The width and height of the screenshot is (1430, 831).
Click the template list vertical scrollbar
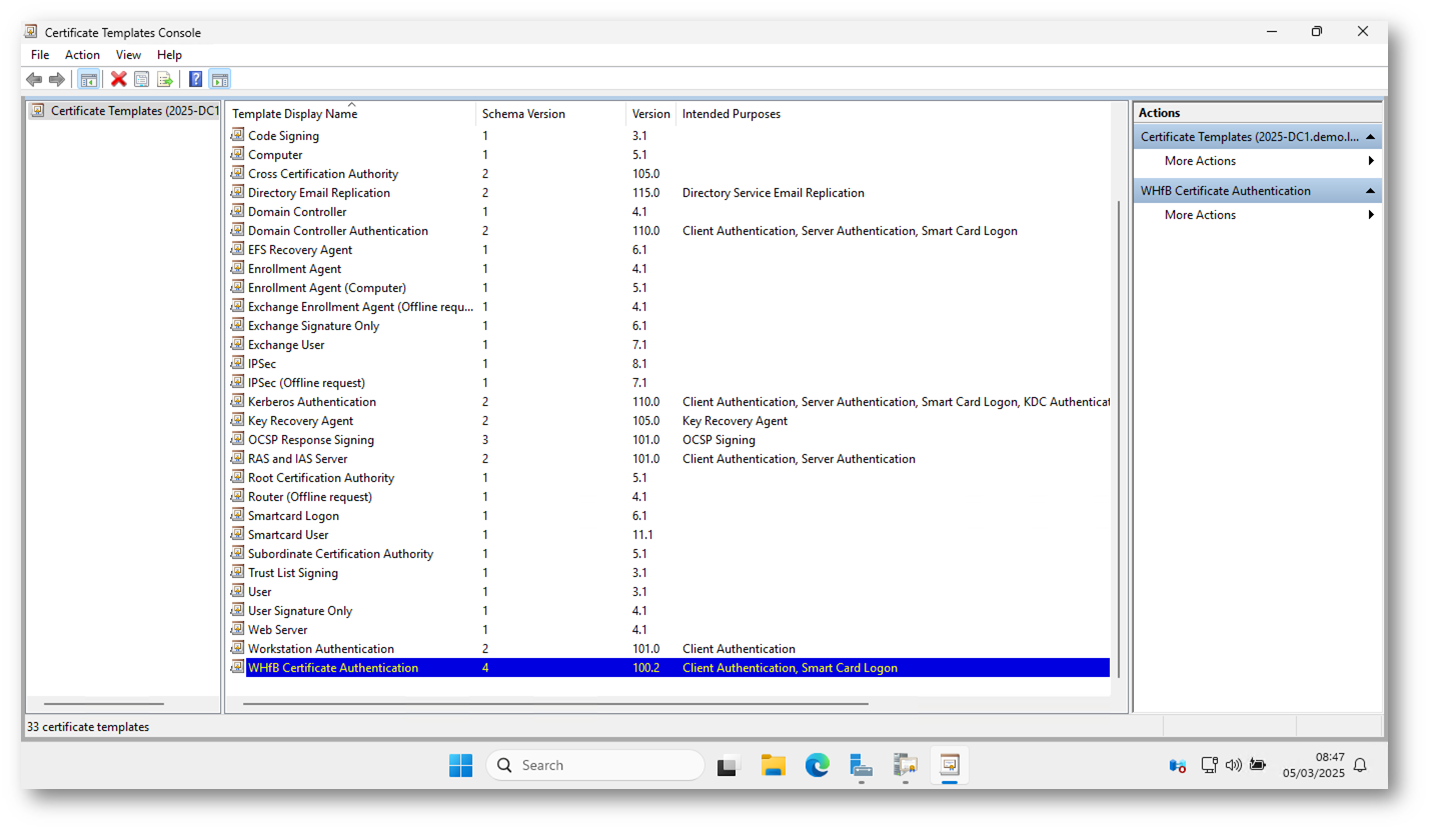(1118, 438)
